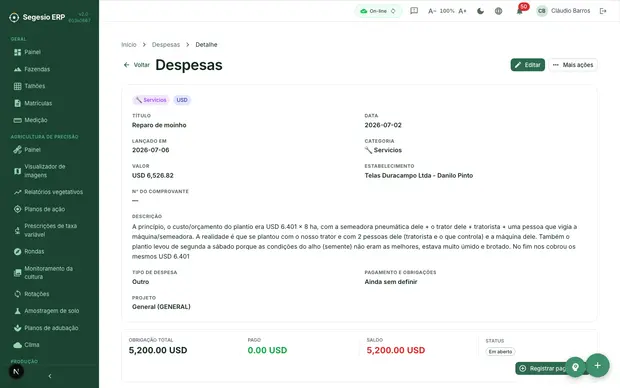Click the Segesio ERP logo
Viewport: 620px width, 388px height.
pos(37,17)
